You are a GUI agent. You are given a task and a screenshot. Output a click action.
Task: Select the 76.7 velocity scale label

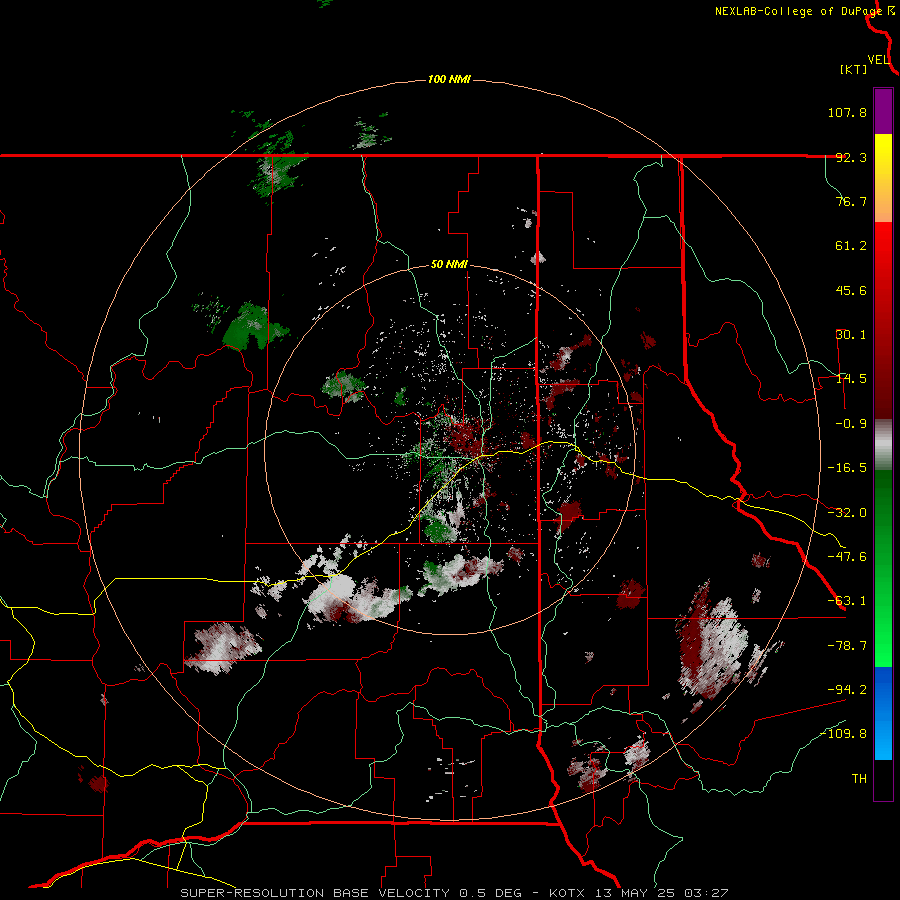pos(851,201)
